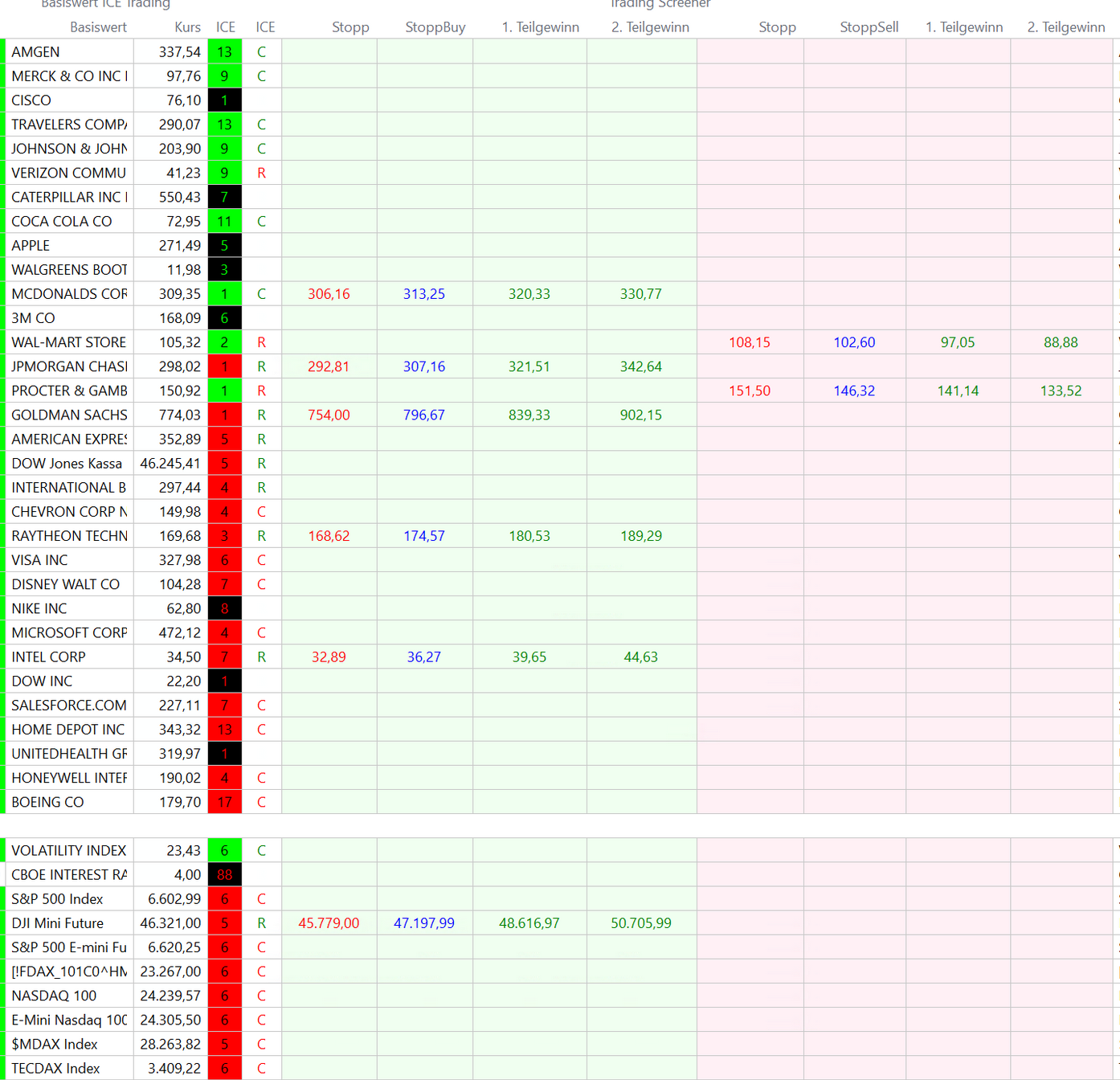Viewport: 1120px width, 1080px height.
Task: Click the red R signal for VERIZON
Action: (261, 174)
